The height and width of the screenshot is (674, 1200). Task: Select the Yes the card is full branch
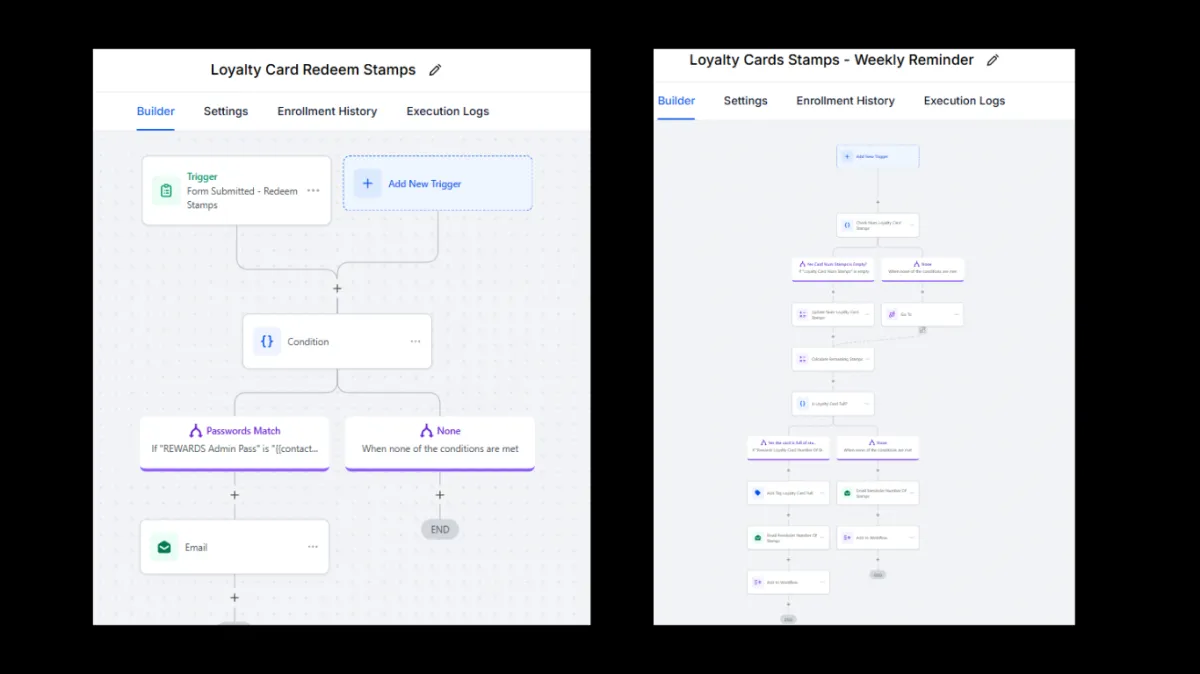[x=788, y=447]
